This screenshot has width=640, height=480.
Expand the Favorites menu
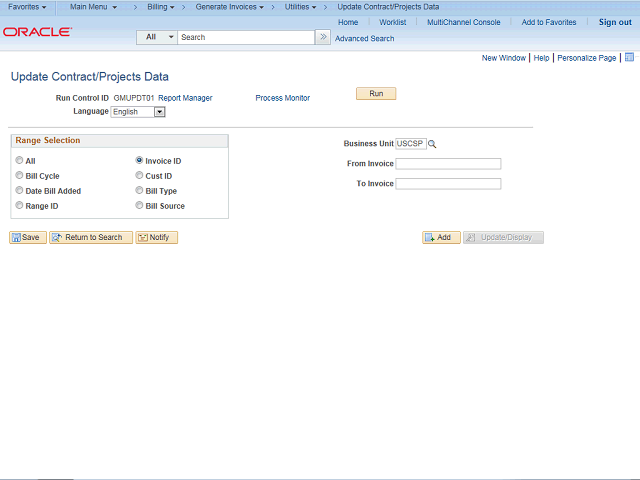27,7
